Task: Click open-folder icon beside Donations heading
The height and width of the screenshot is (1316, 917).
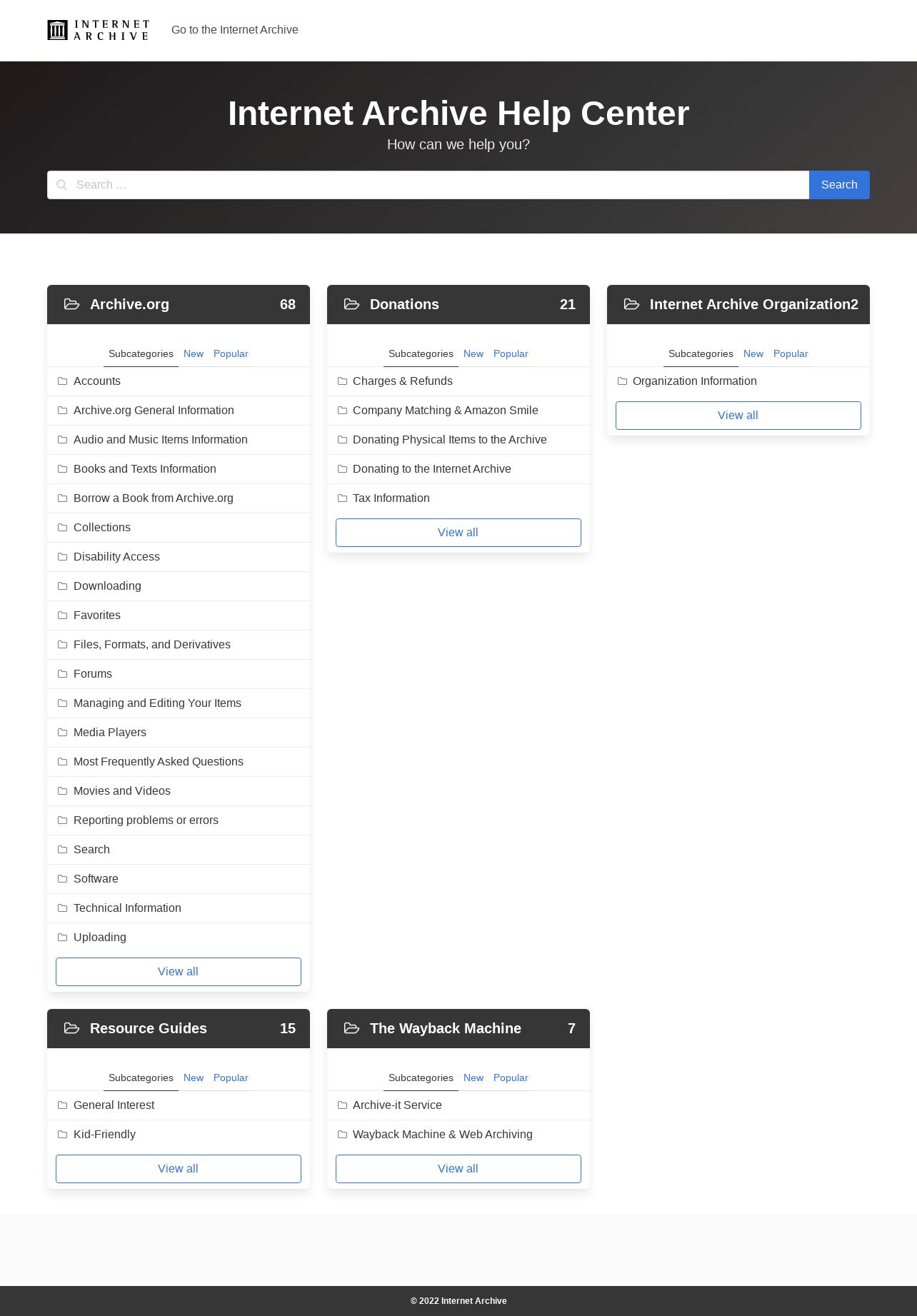Action: (x=351, y=304)
